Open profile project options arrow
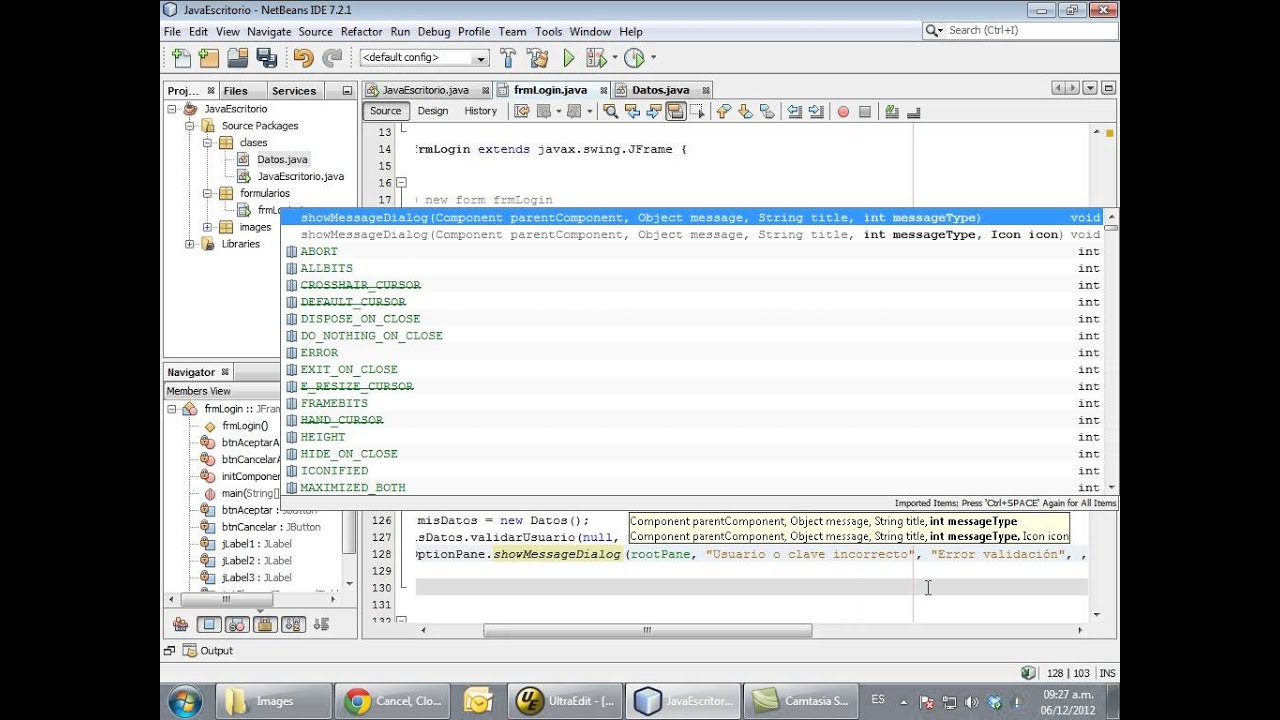This screenshot has height=720, width=1280. click(x=653, y=58)
